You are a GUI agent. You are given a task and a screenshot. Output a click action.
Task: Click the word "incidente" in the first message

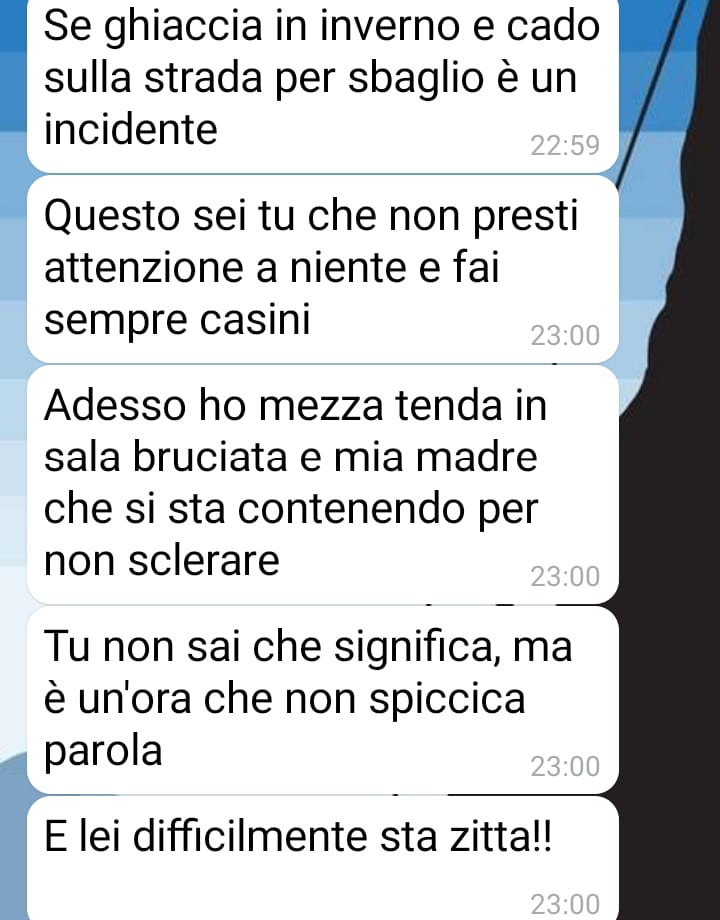point(130,130)
